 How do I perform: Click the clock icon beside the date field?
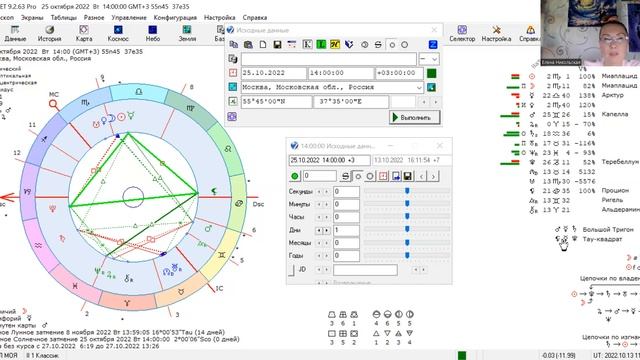point(233,73)
